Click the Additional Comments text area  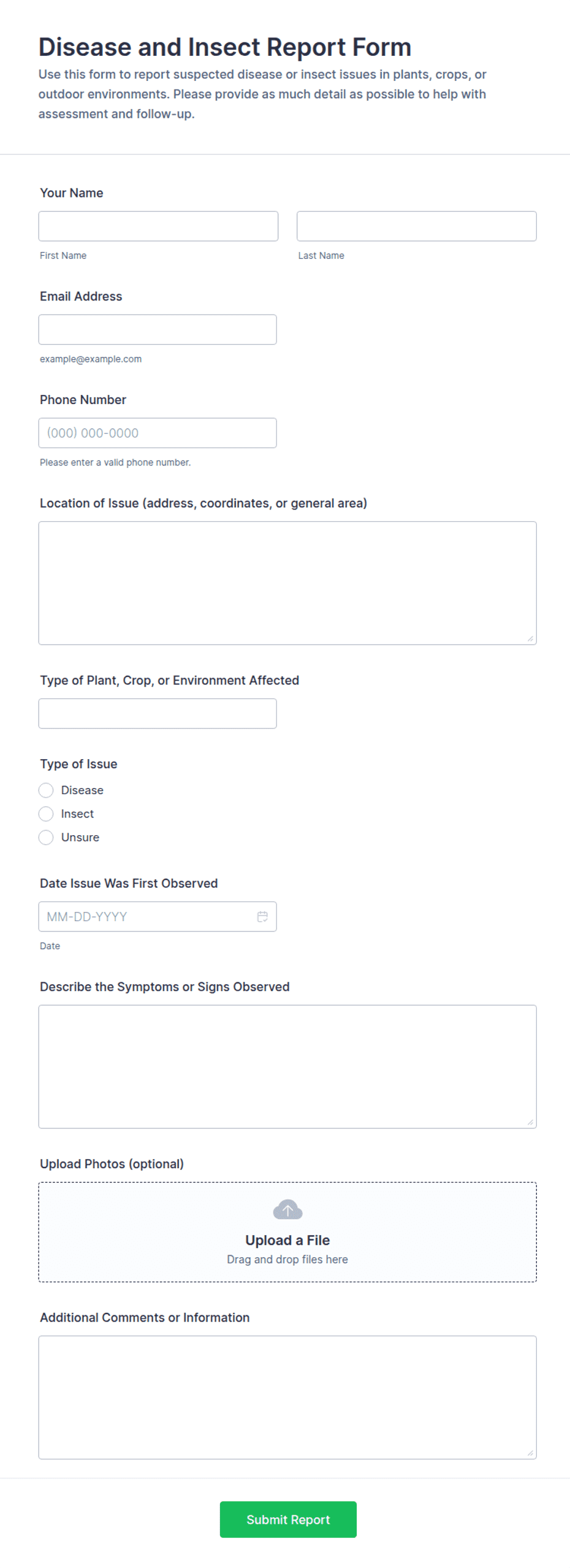point(287,1397)
